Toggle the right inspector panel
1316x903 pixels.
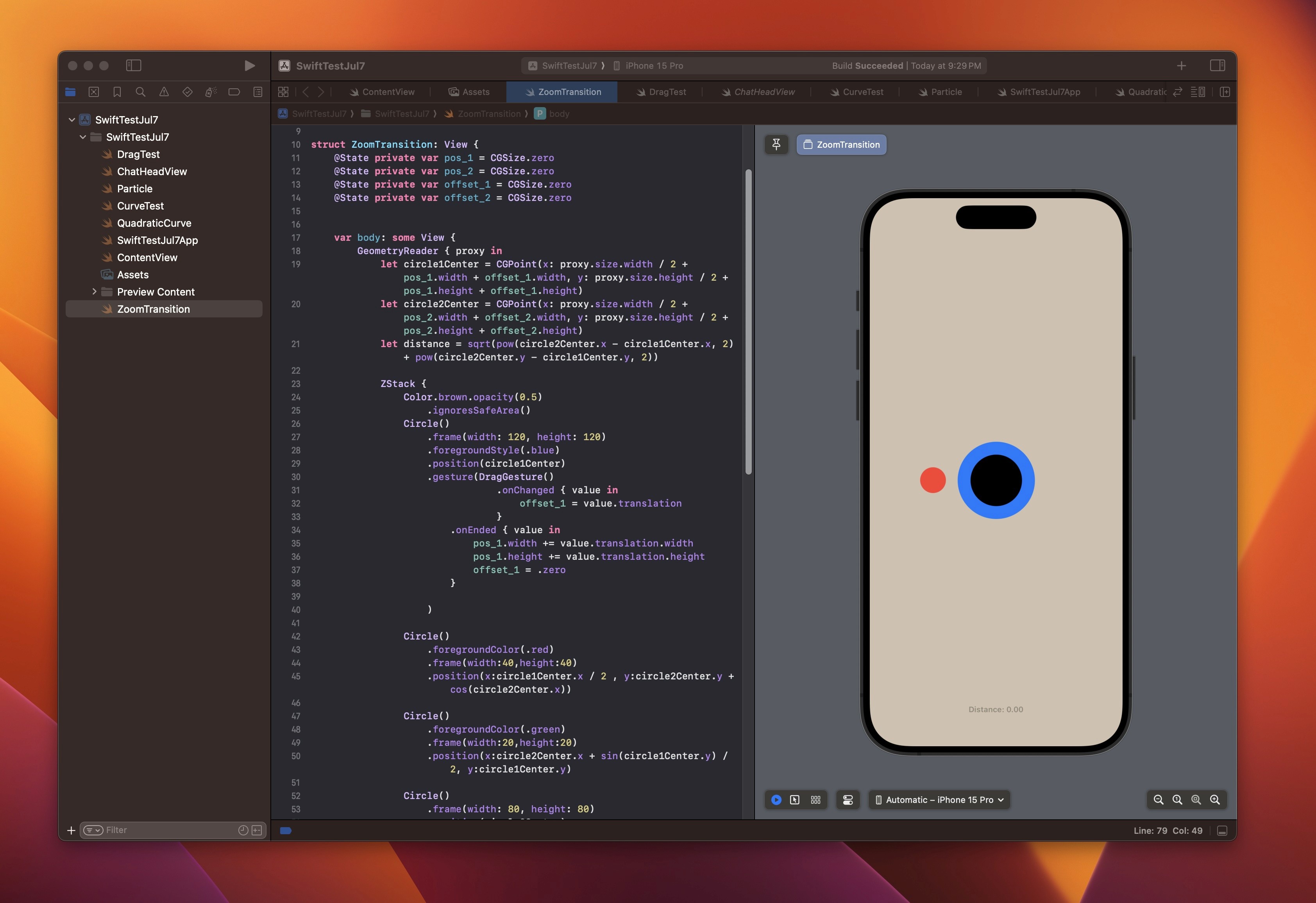[x=1217, y=66]
